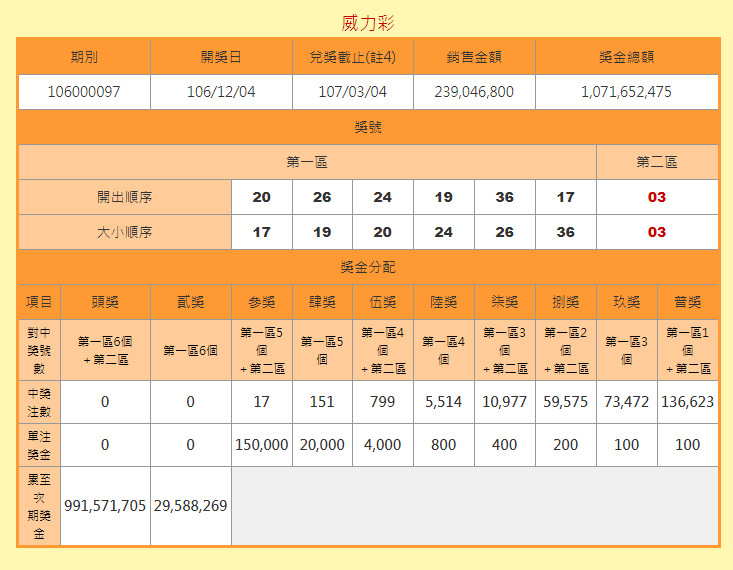Viewport: 733px width, 570px height.
Task: Click the 普獎 column header
Action: (x=688, y=302)
